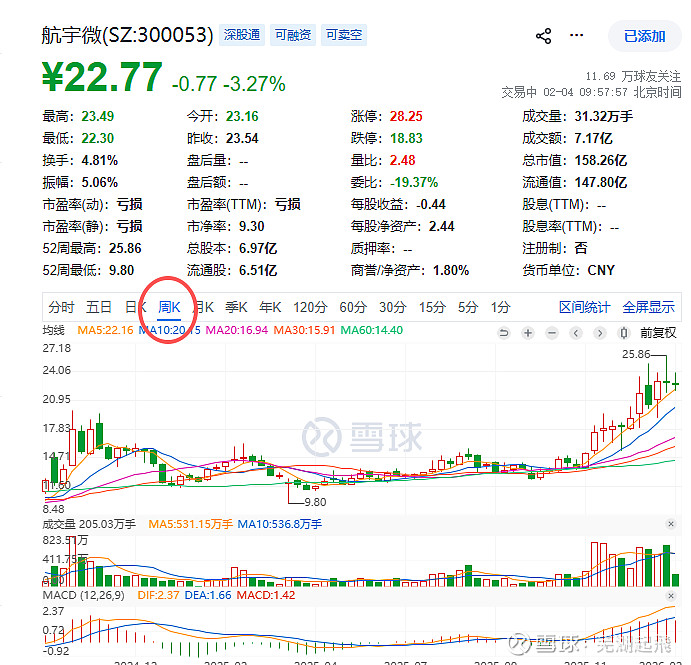Zoom in chart with plus icon
The height and width of the screenshot is (665, 691).
528,333
